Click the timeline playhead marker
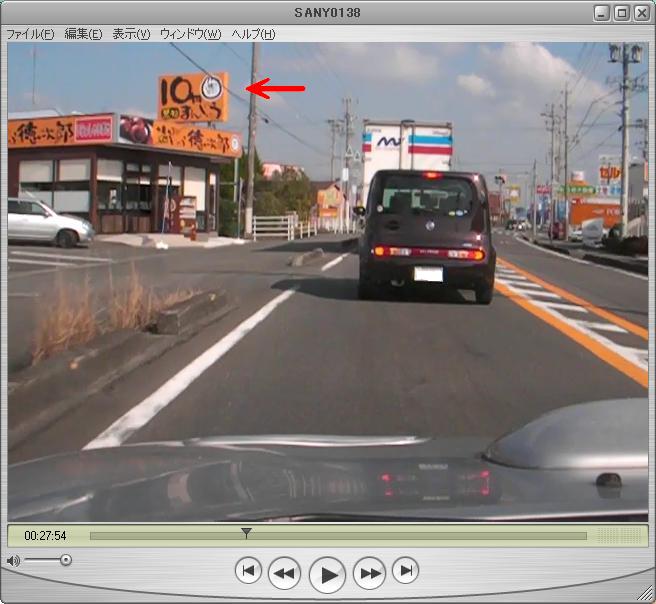The image size is (656, 604). tap(246, 534)
